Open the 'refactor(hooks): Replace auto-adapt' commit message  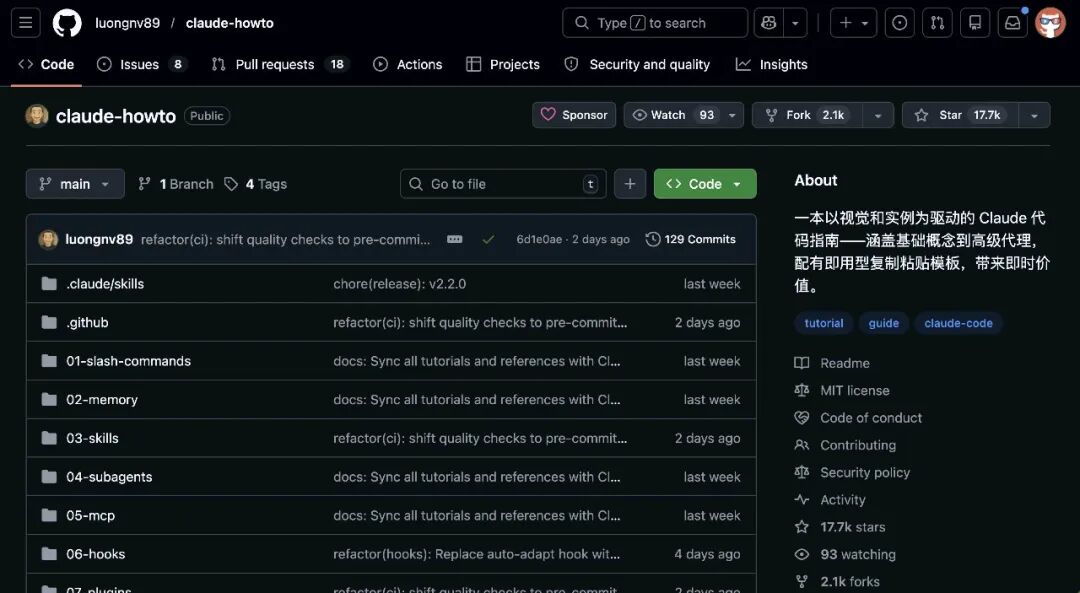click(477, 554)
